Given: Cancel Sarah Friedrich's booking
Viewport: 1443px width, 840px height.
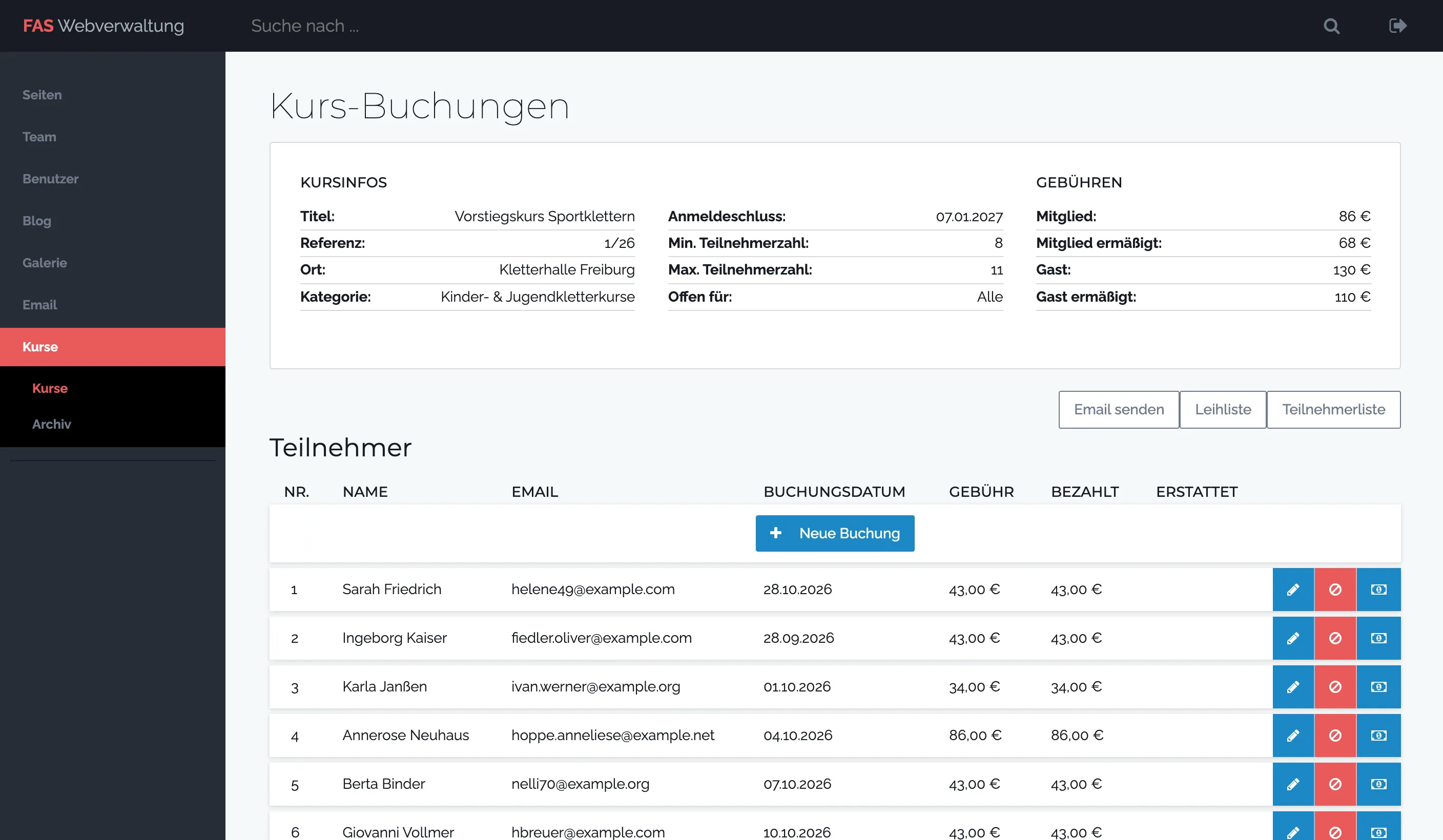Looking at the screenshot, I should pyautogui.click(x=1335, y=590).
